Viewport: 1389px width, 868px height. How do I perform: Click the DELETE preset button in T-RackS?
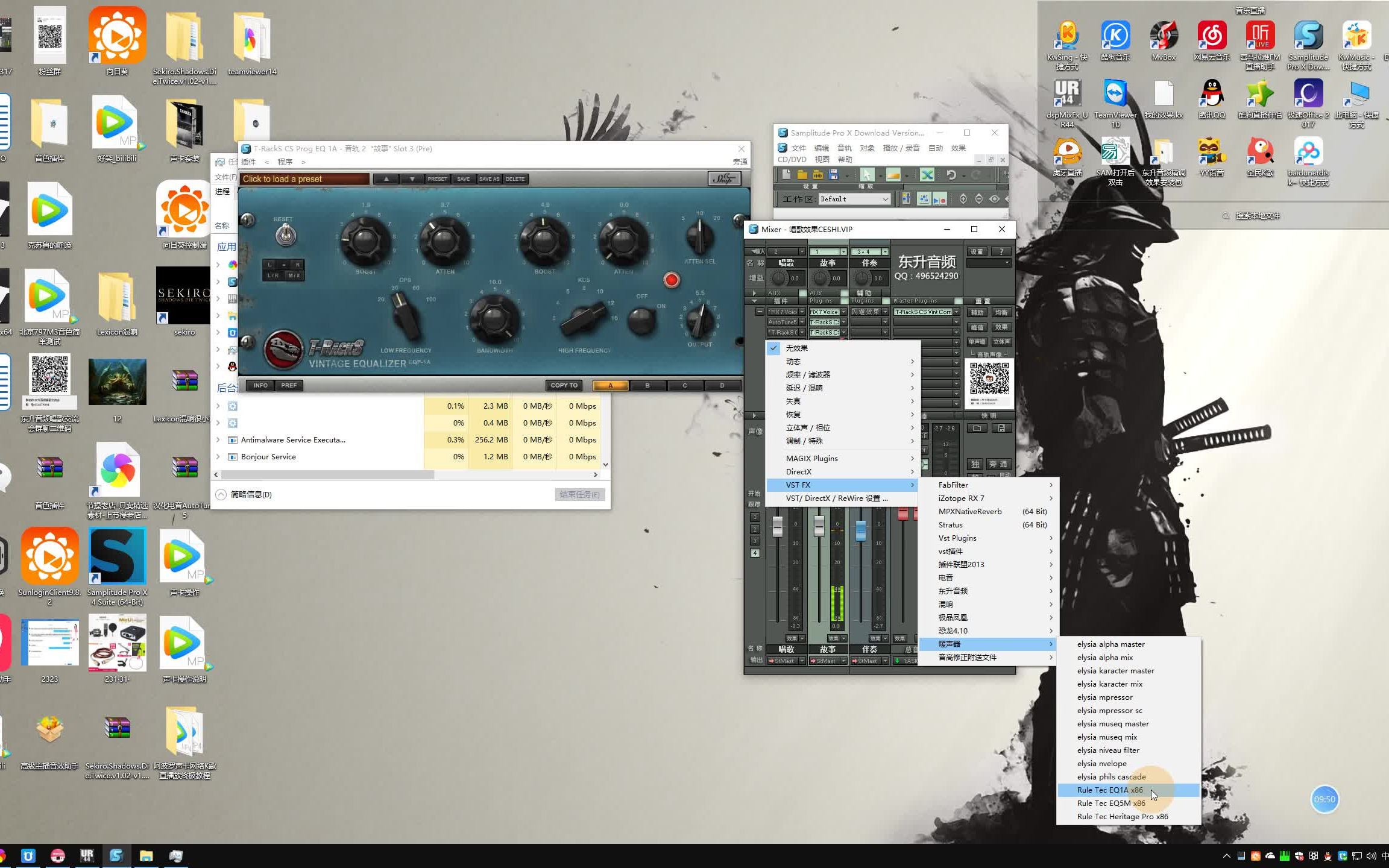(515, 179)
